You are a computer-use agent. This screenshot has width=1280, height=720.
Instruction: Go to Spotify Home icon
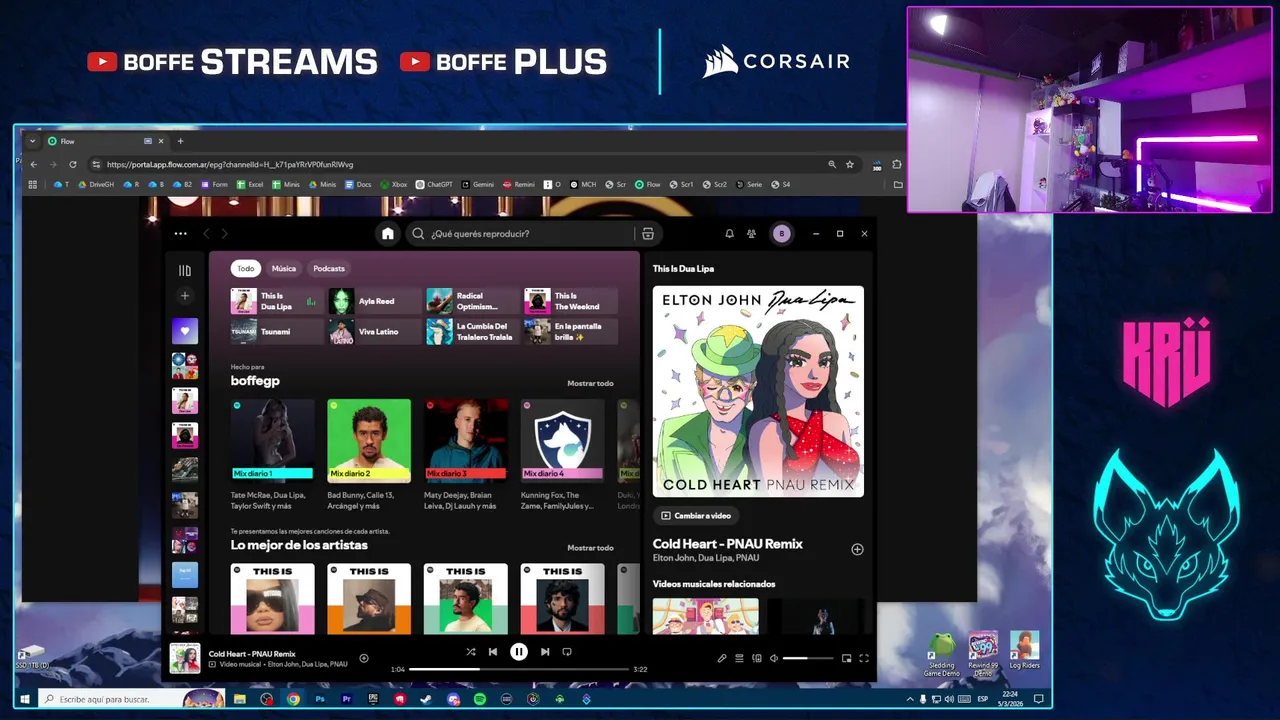[x=388, y=233]
